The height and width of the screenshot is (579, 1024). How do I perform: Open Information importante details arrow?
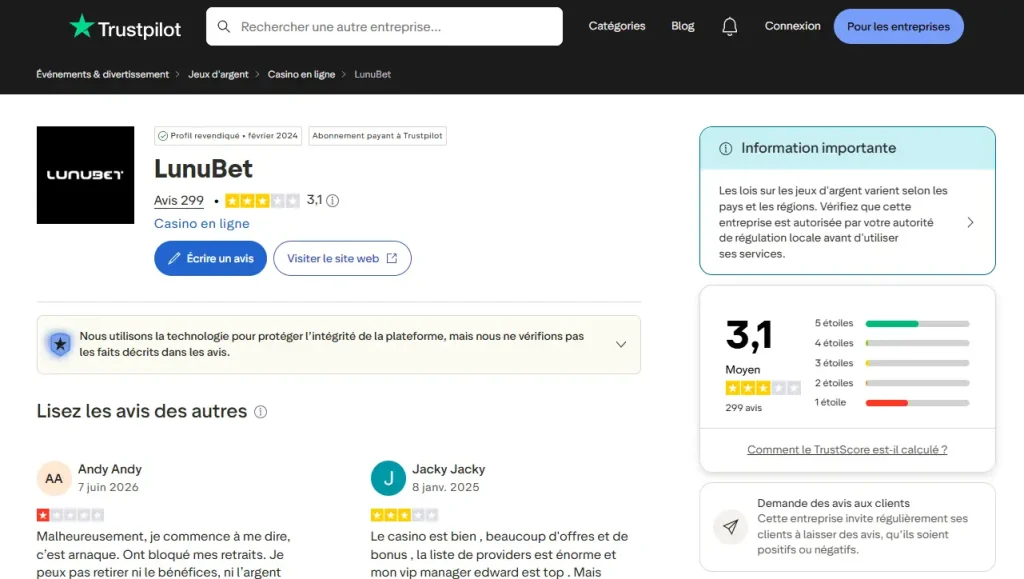[x=970, y=223]
